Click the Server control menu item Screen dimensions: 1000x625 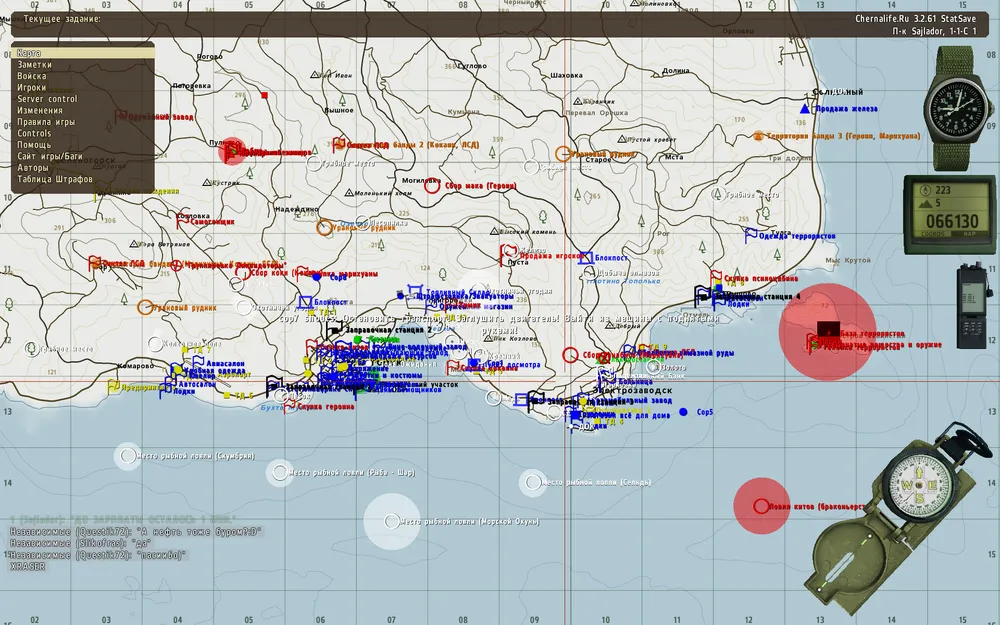[47, 99]
